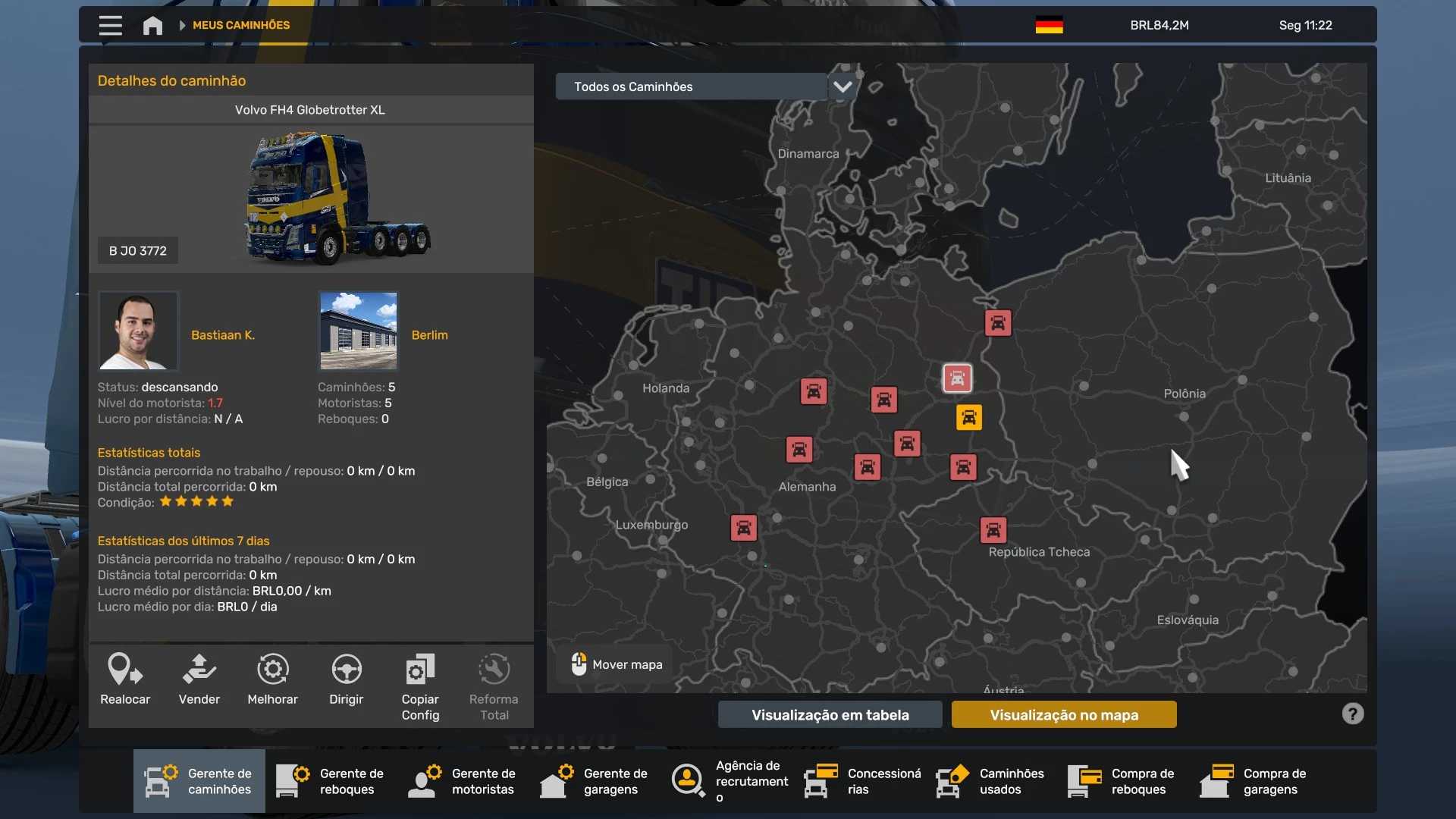This screenshot has height=819, width=1456.
Task: Click the Dinamarca map label
Action: [808, 154]
